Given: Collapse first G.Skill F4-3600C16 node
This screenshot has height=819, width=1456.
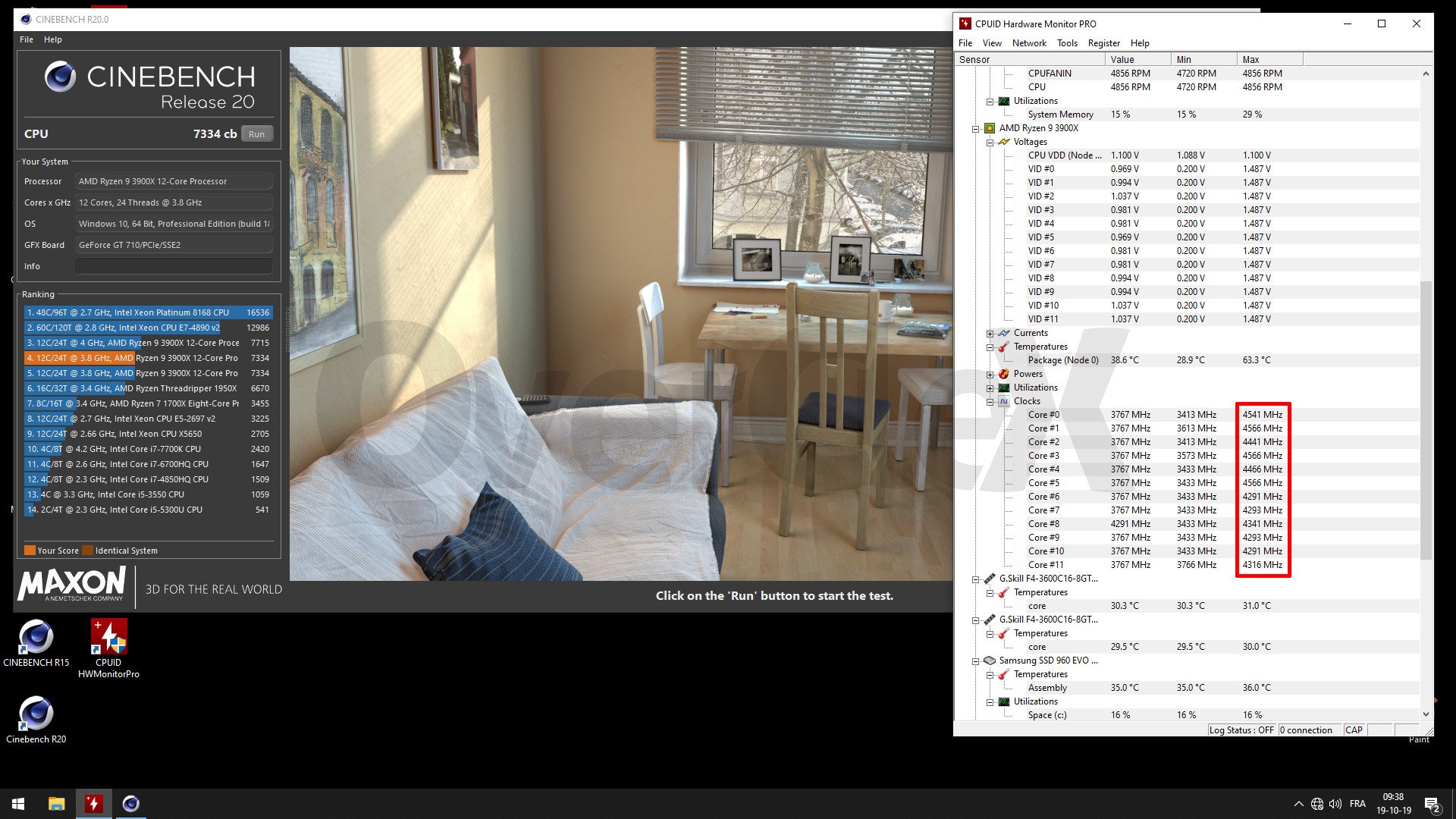Looking at the screenshot, I should click(x=976, y=579).
